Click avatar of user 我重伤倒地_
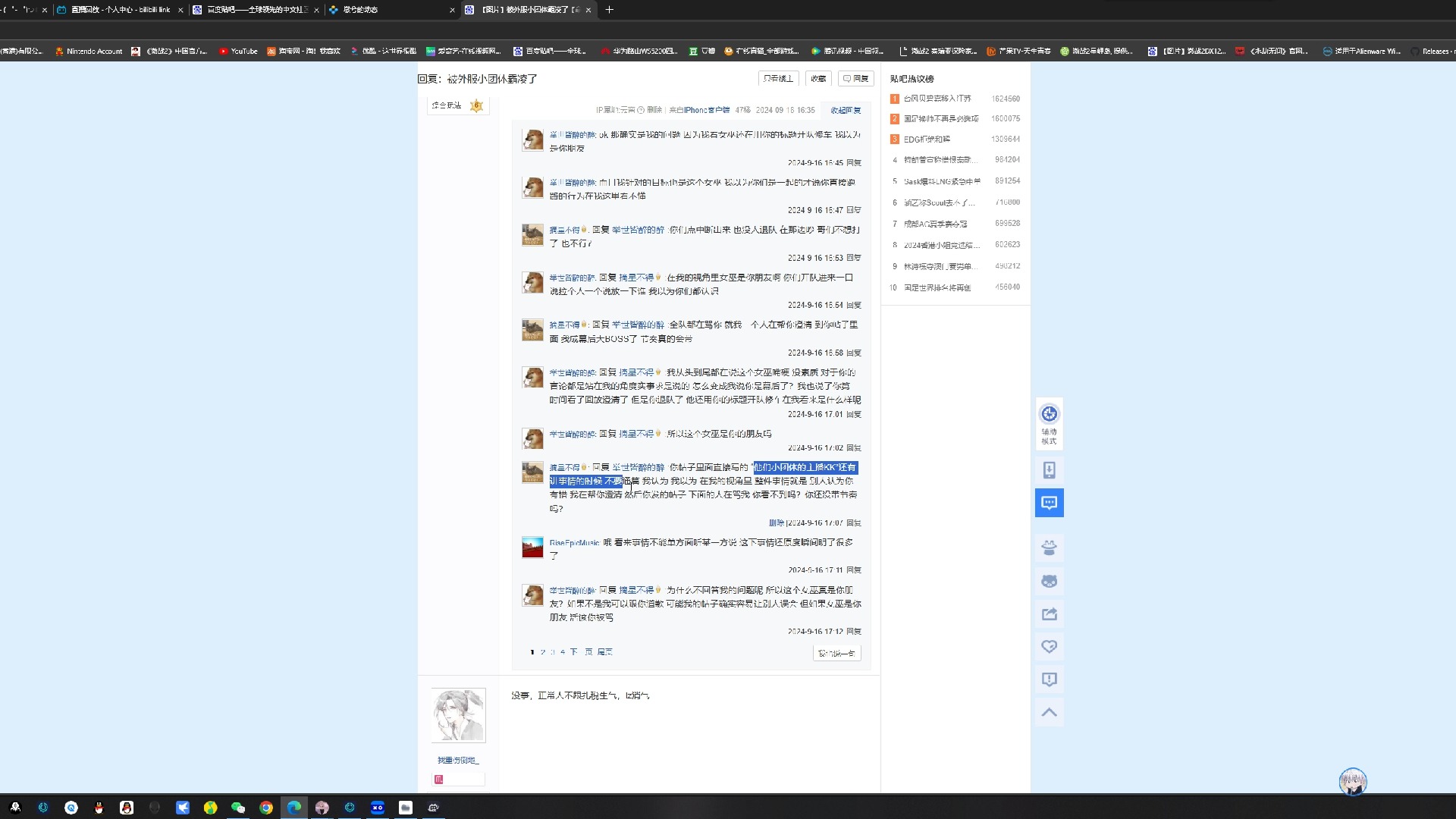The width and height of the screenshot is (1456, 819). coord(458,715)
